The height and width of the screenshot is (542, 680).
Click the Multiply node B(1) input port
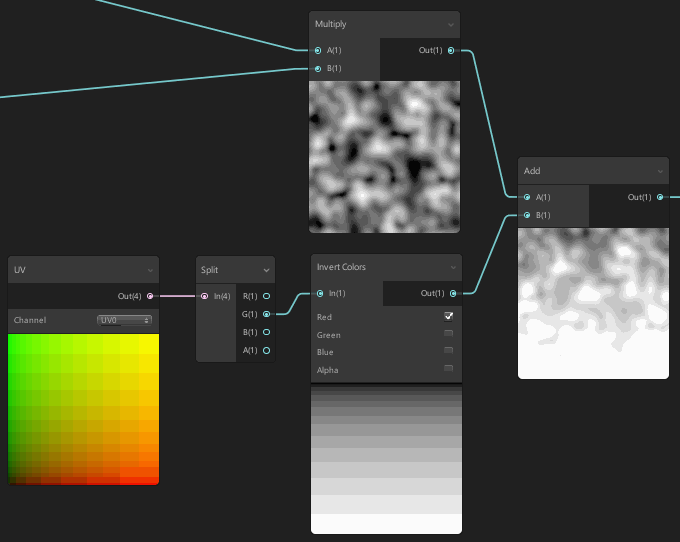[x=318, y=69]
